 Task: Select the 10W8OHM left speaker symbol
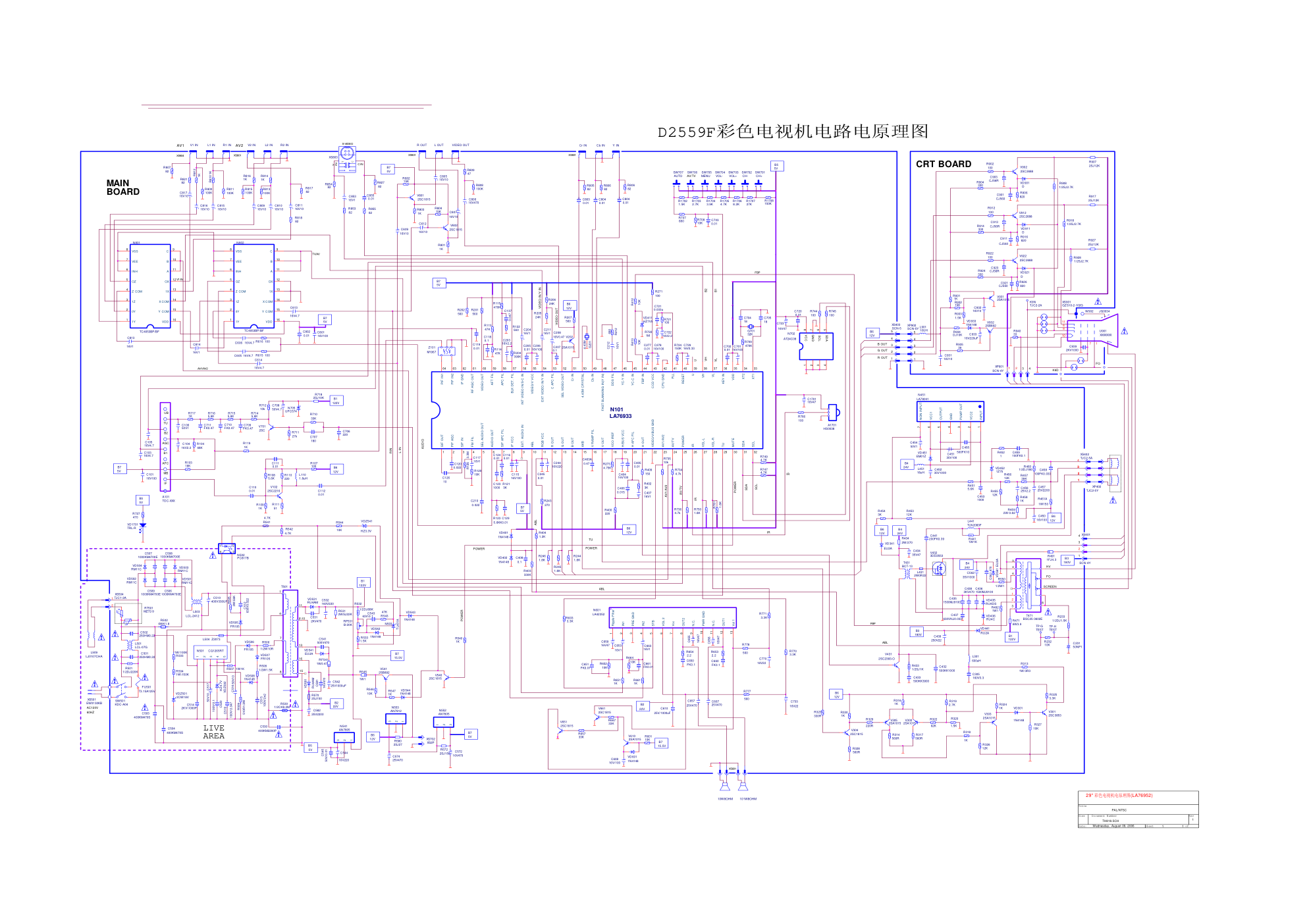[x=725, y=786]
